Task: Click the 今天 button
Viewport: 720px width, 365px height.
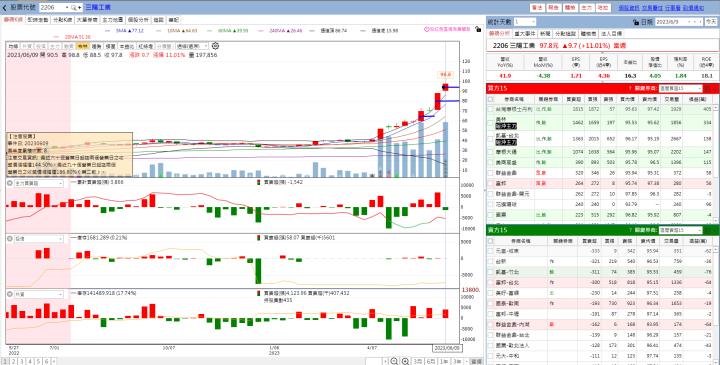Action: [x=710, y=22]
